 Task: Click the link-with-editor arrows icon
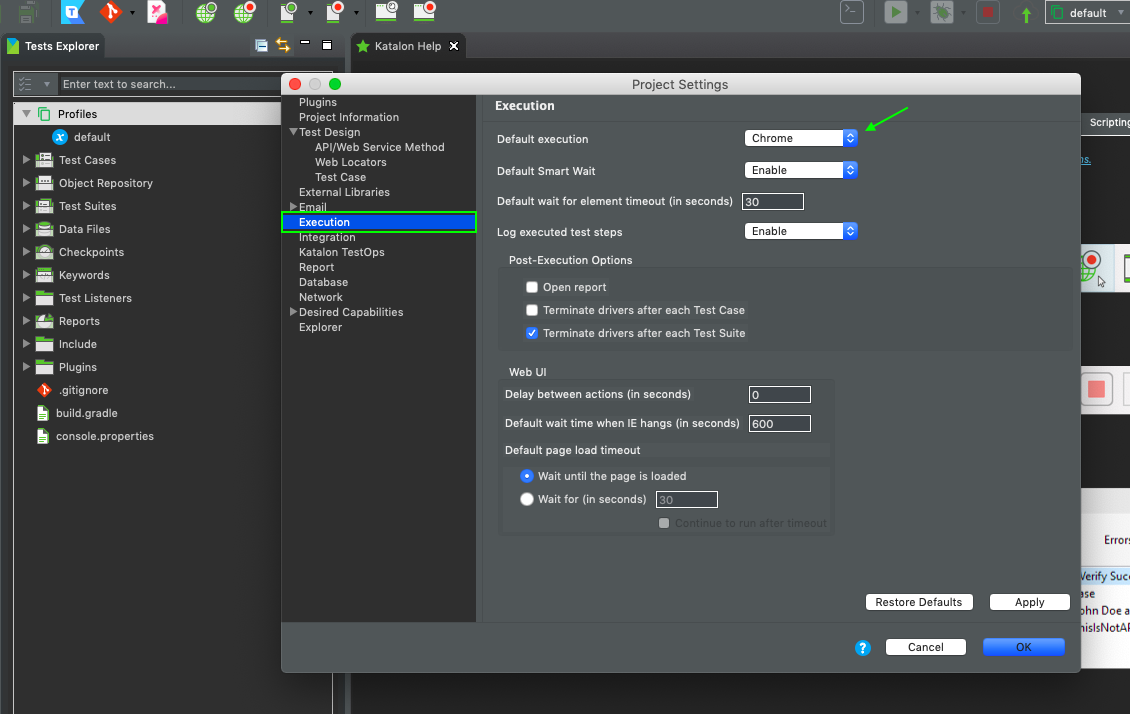pos(283,46)
